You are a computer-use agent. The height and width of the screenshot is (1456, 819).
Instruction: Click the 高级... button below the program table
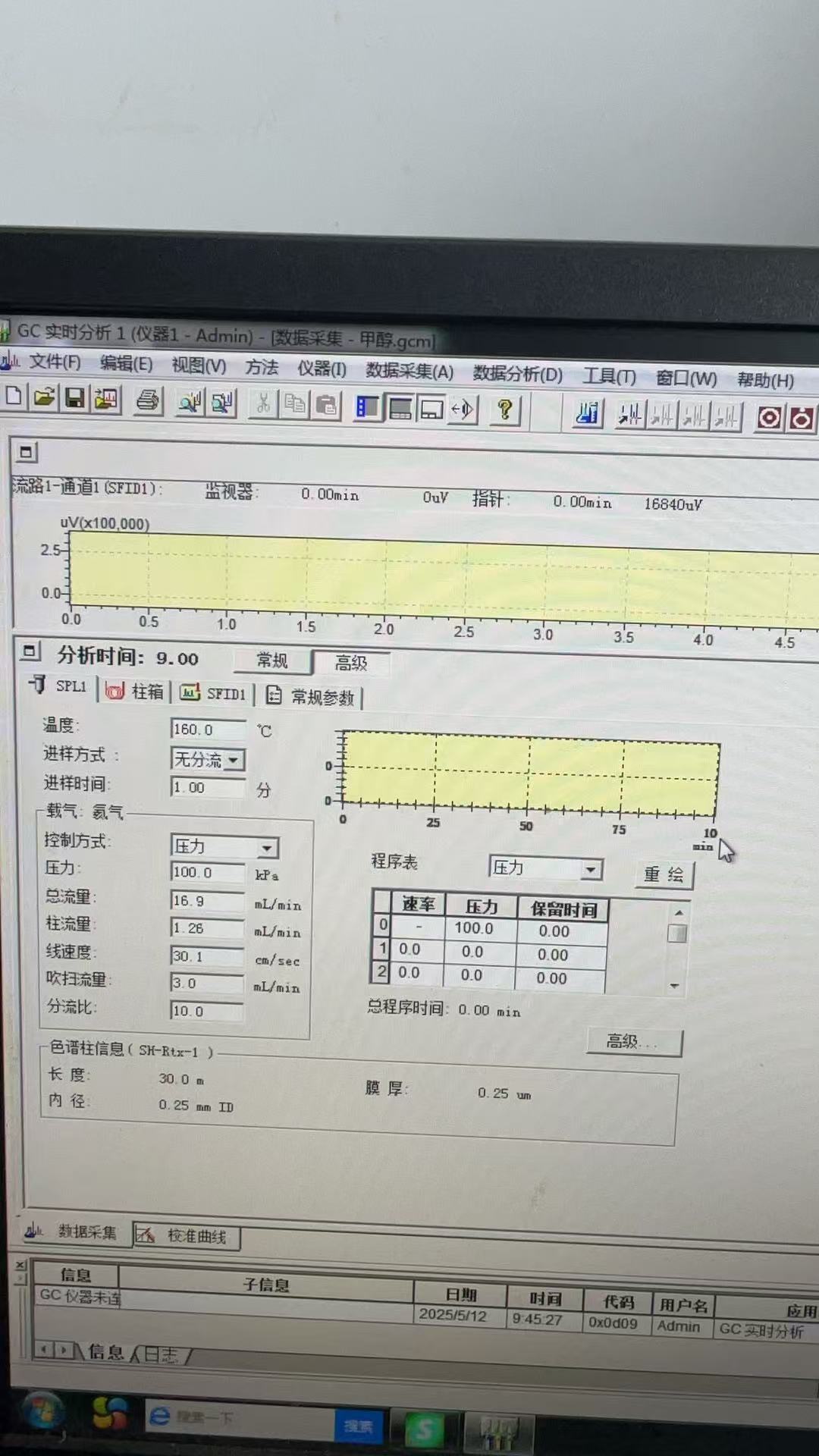[x=633, y=1042]
